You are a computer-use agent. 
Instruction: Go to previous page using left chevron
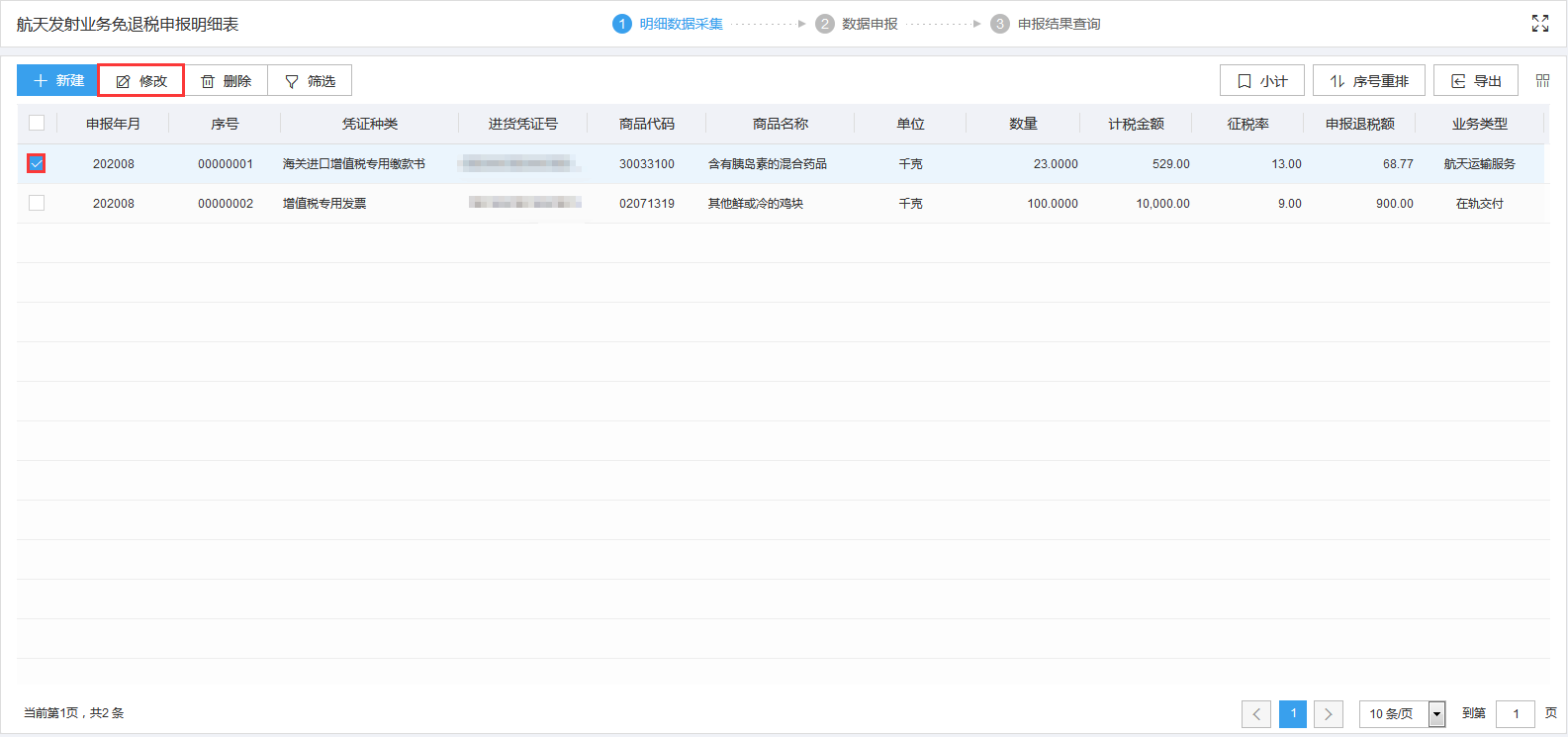[x=1256, y=713]
